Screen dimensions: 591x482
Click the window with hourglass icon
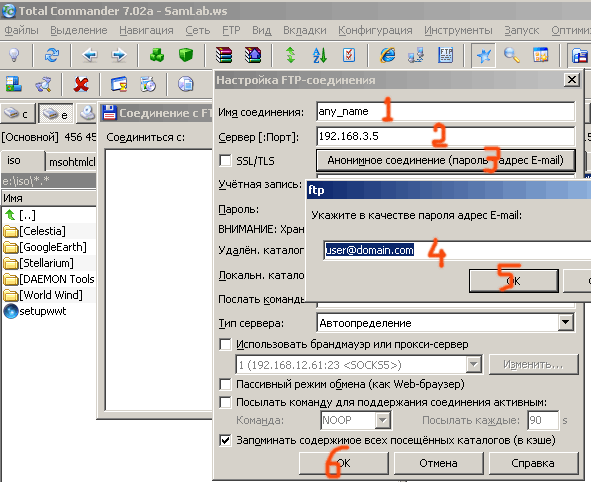click(x=119, y=84)
